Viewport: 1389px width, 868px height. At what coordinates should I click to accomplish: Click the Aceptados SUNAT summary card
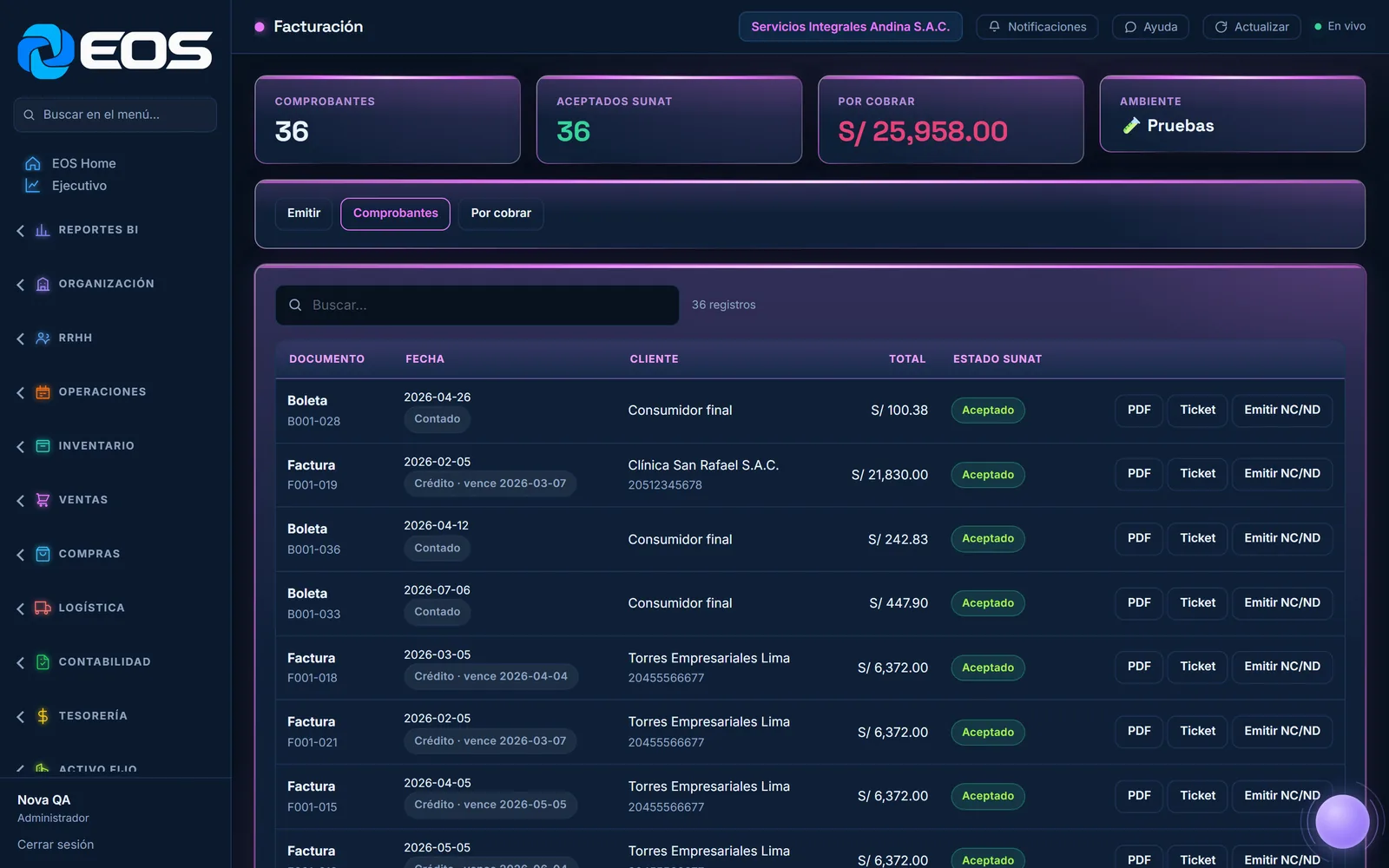(668, 120)
